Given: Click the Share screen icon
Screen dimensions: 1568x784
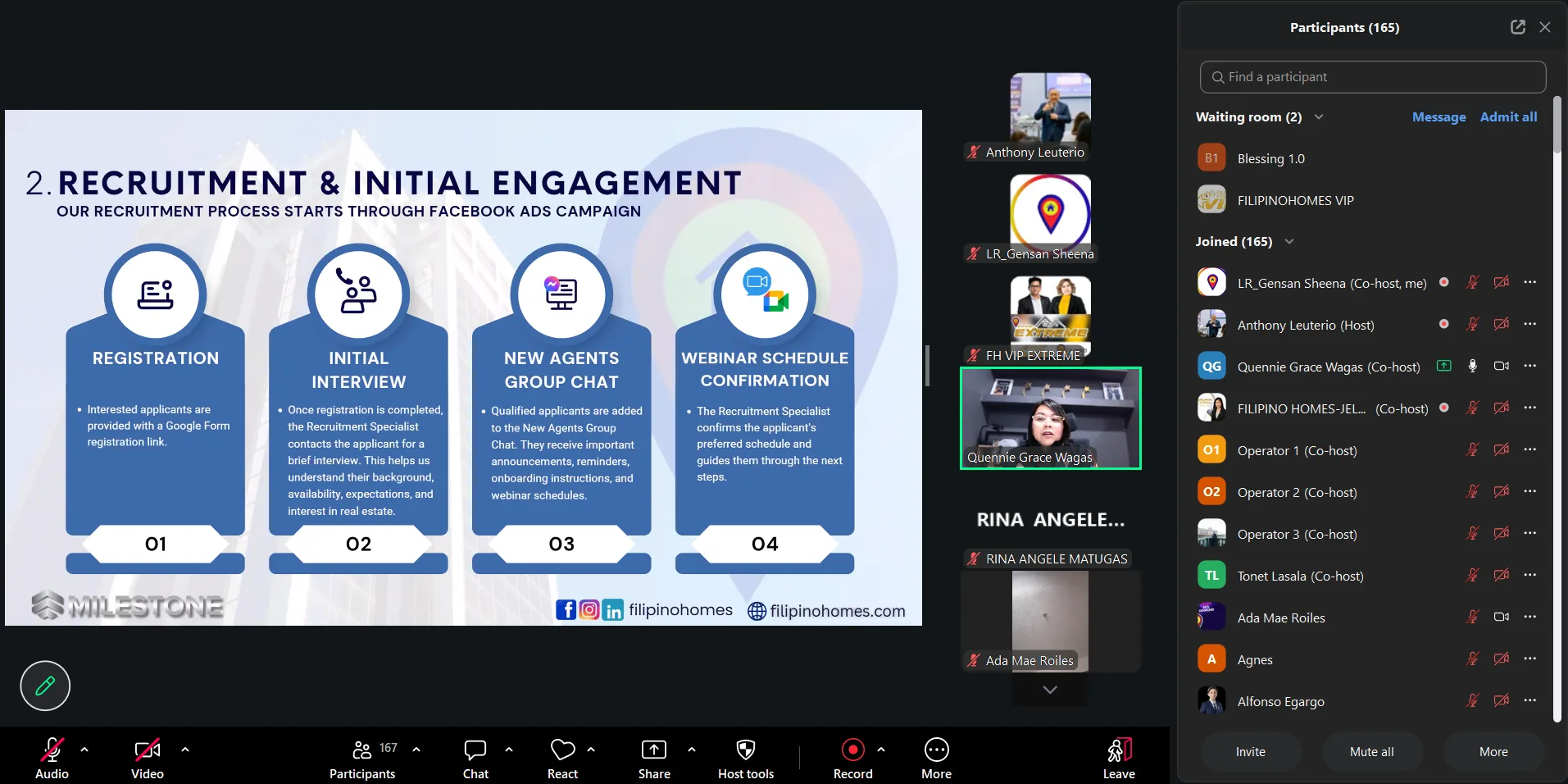Looking at the screenshot, I should (x=654, y=750).
